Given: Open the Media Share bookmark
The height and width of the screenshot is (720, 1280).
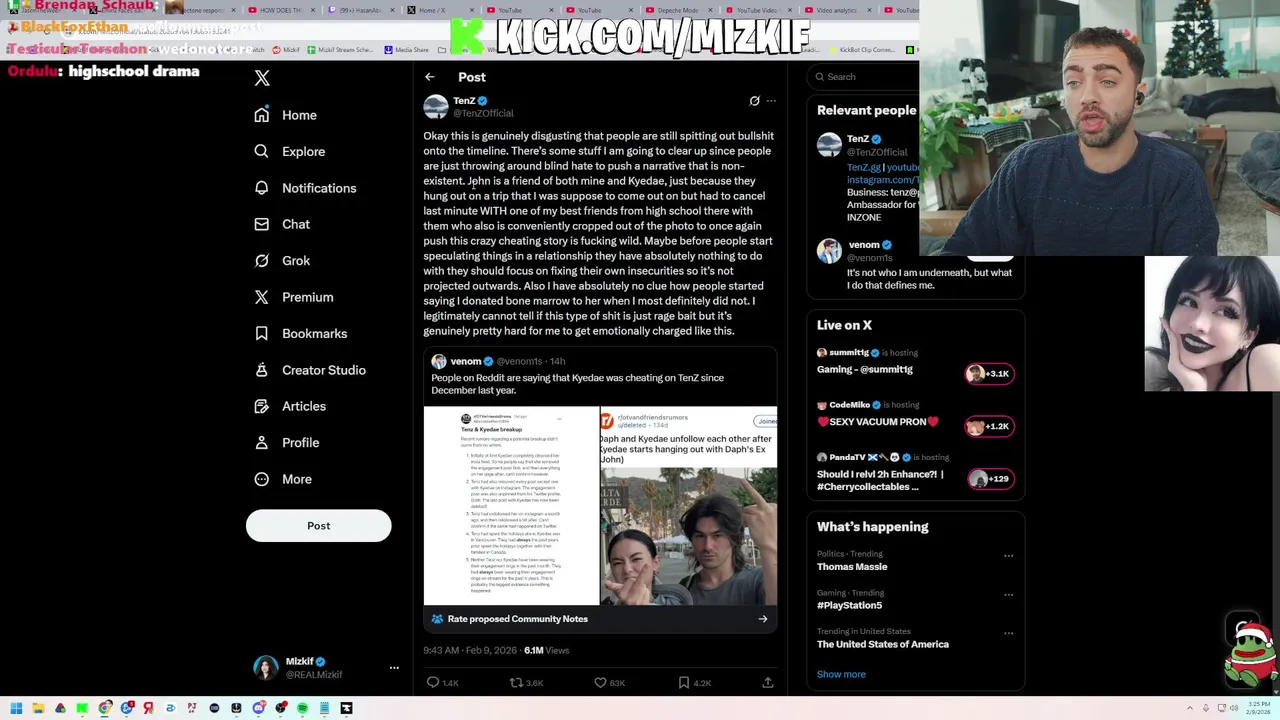Looking at the screenshot, I should coord(406,50).
